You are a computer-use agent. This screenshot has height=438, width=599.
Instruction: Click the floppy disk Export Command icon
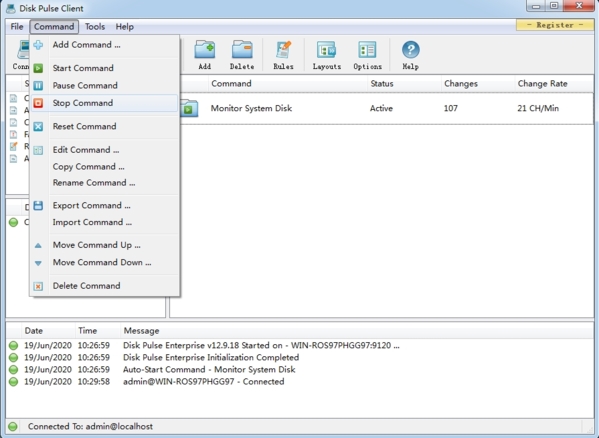click(x=38, y=205)
